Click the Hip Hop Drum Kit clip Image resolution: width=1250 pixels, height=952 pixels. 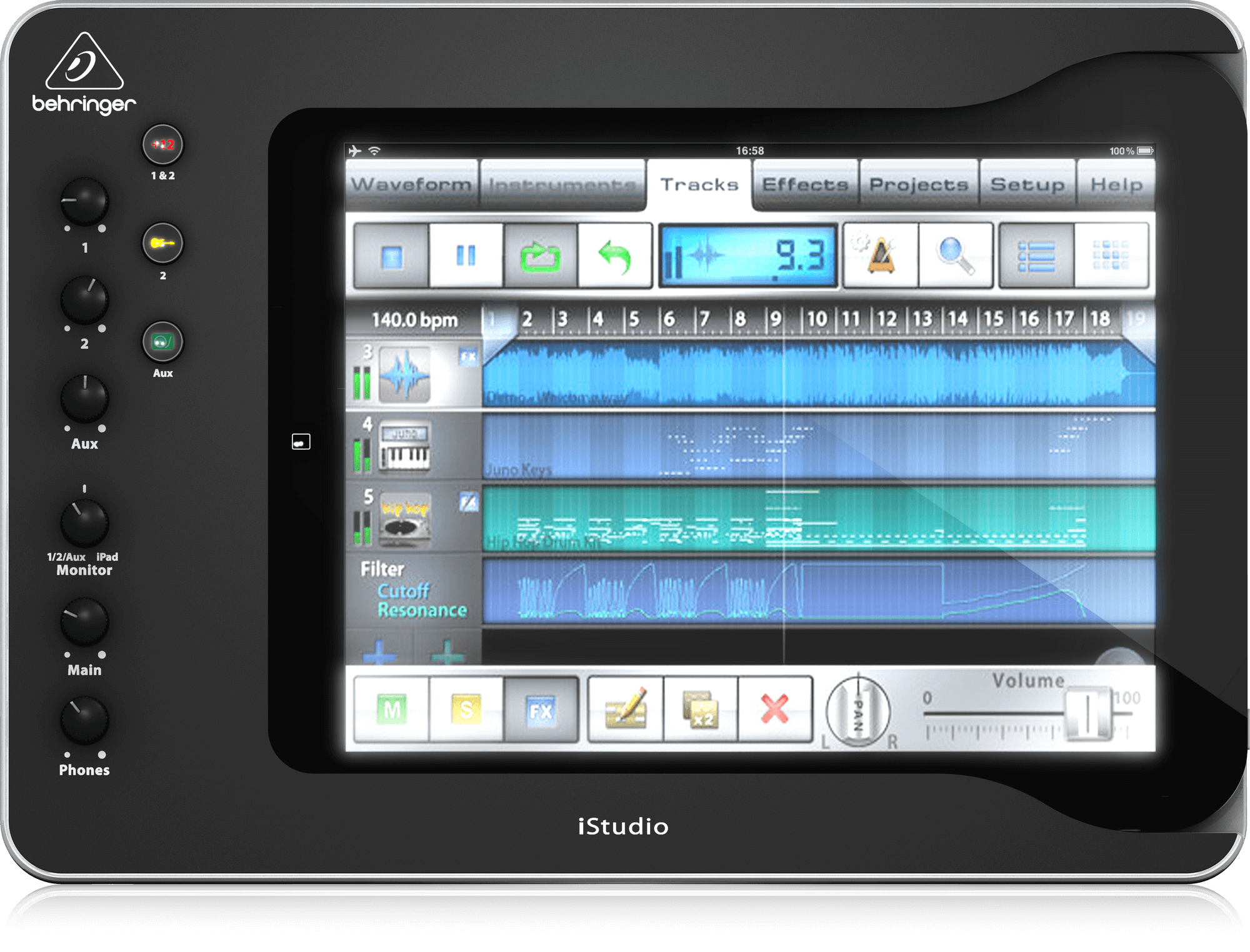819,520
